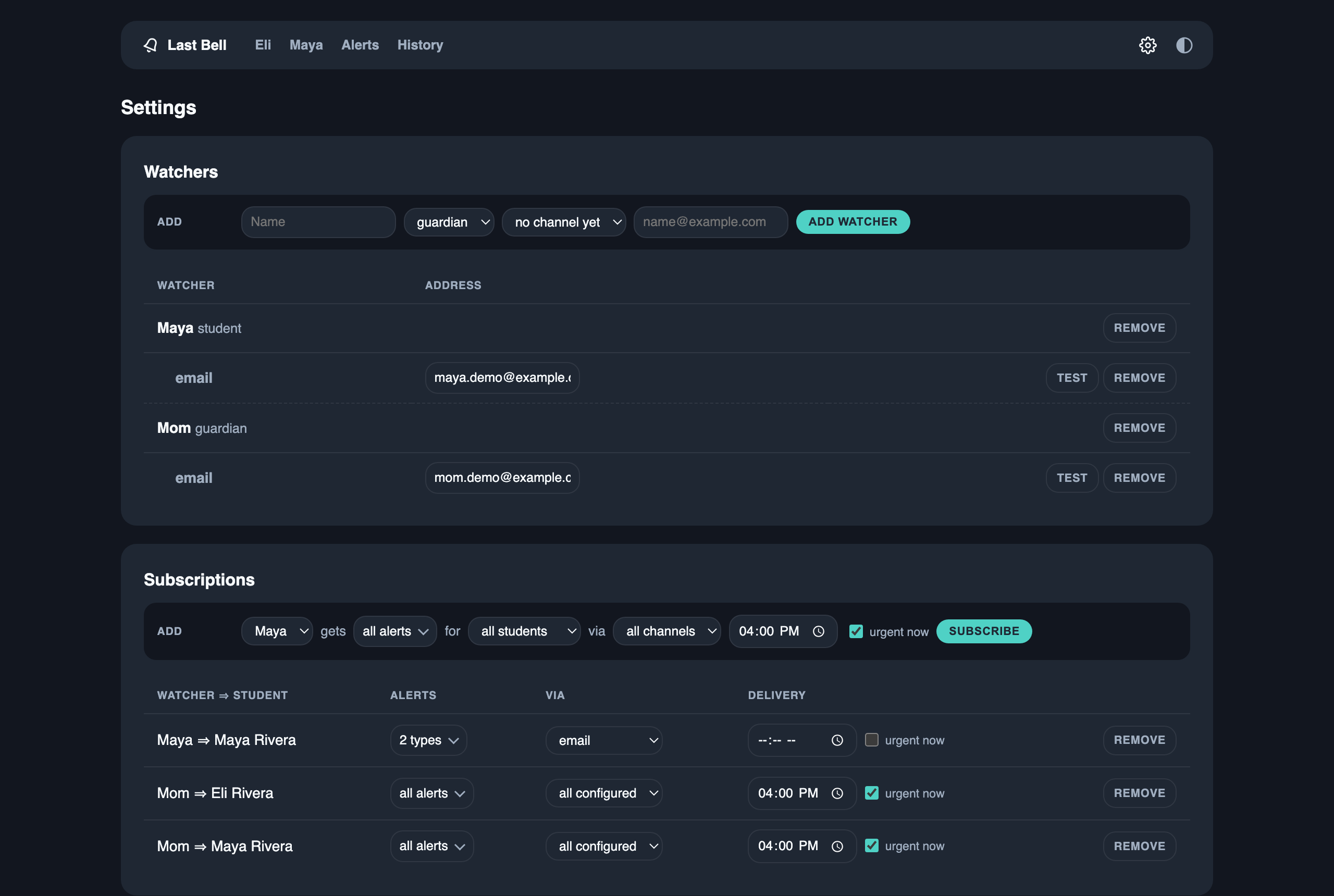Open the all channels dropdown
Screen dimensions: 1334x896
tap(666, 631)
